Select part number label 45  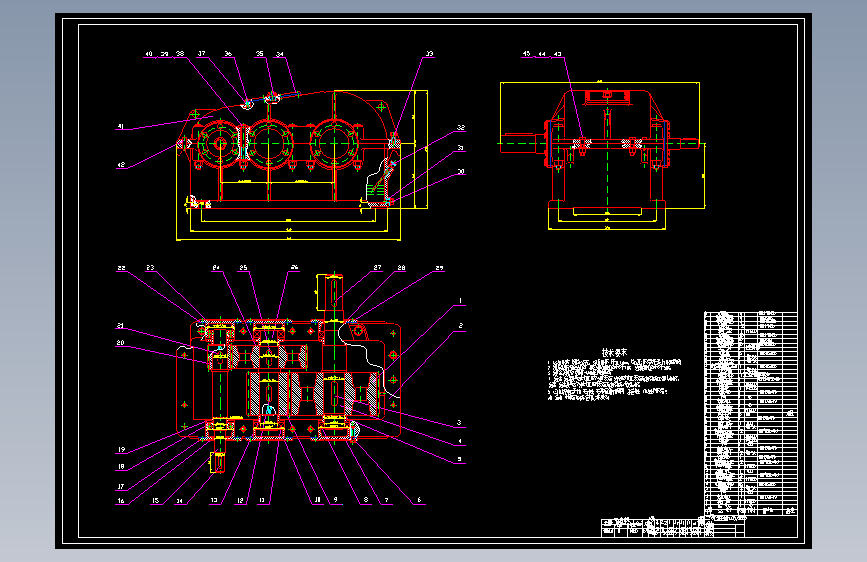pos(526,54)
